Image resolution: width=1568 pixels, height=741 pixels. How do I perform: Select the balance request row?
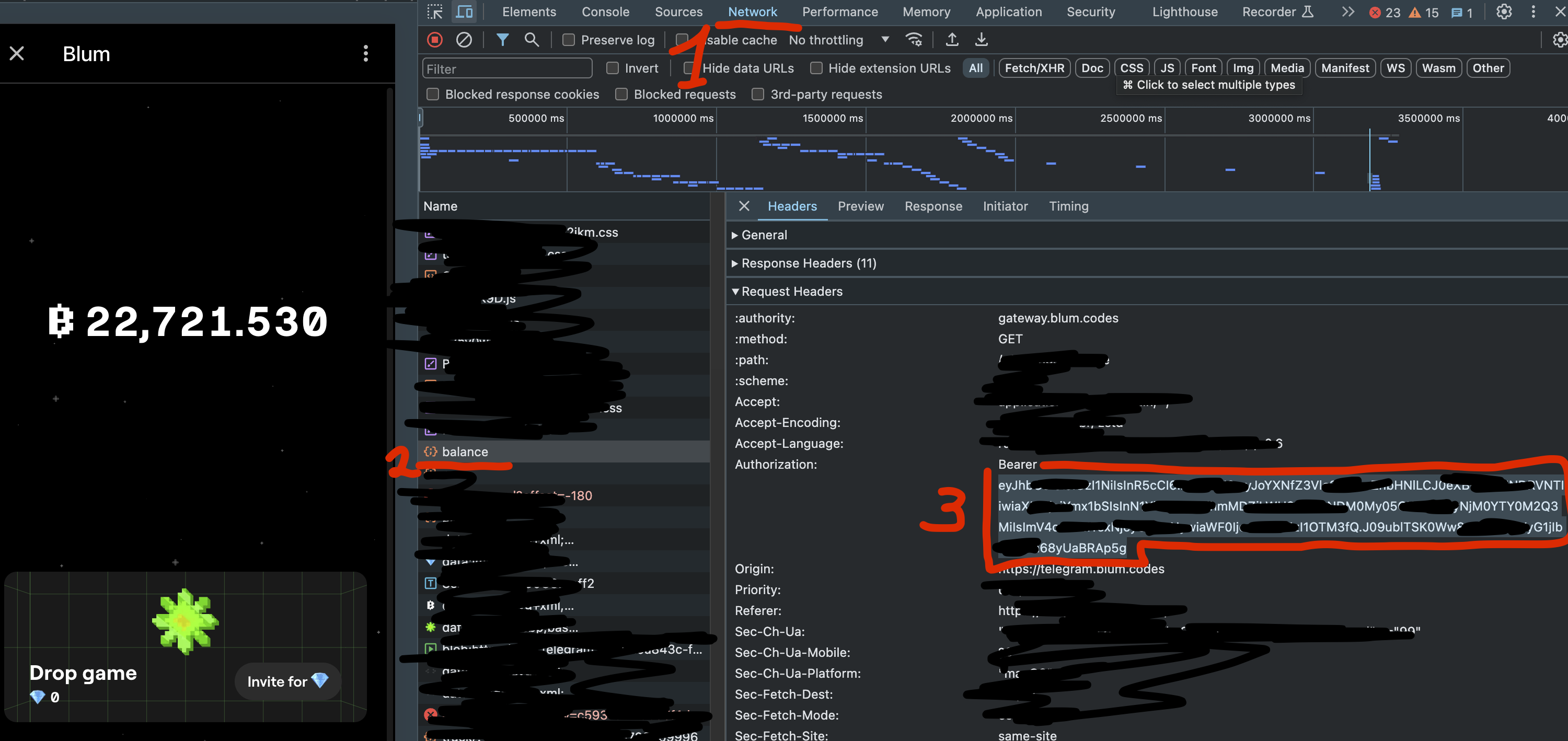(x=564, y=451)
